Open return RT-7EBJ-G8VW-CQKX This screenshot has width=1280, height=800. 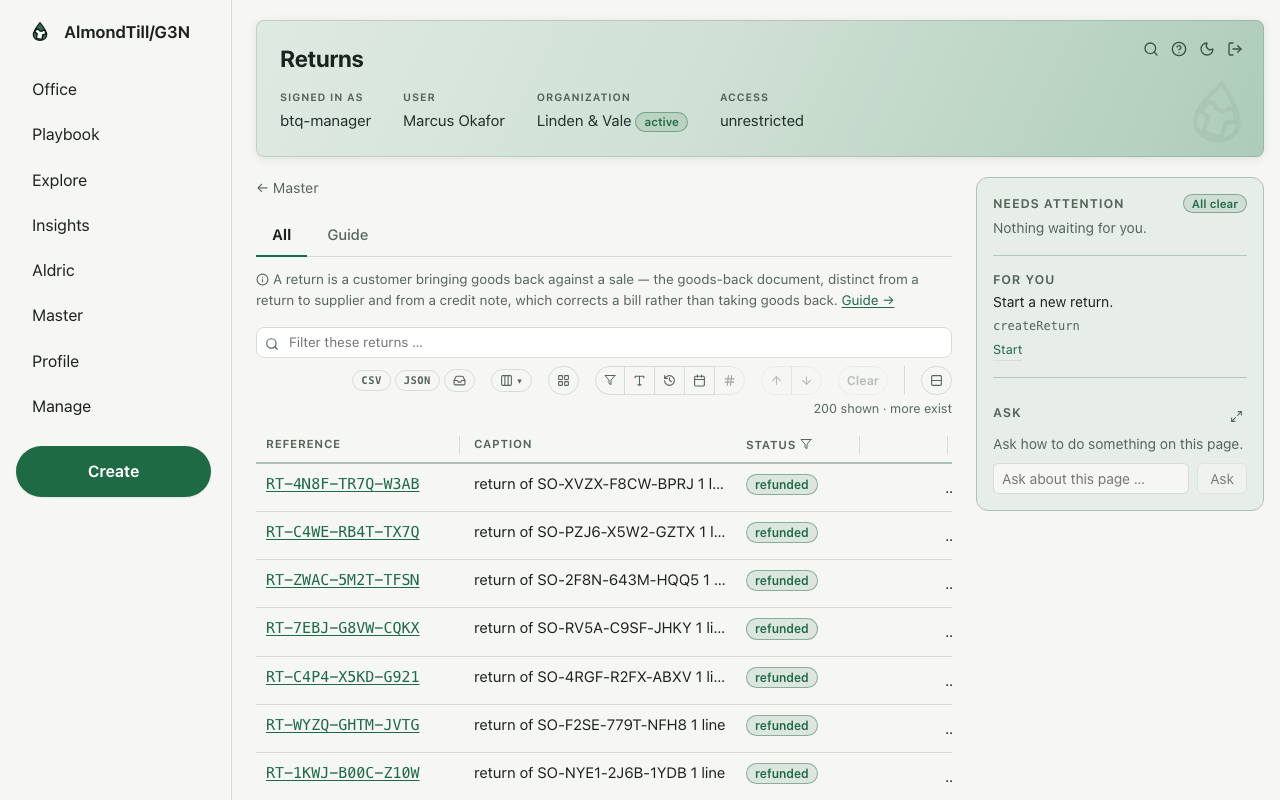pyautogui.click(x=342, y=628)
